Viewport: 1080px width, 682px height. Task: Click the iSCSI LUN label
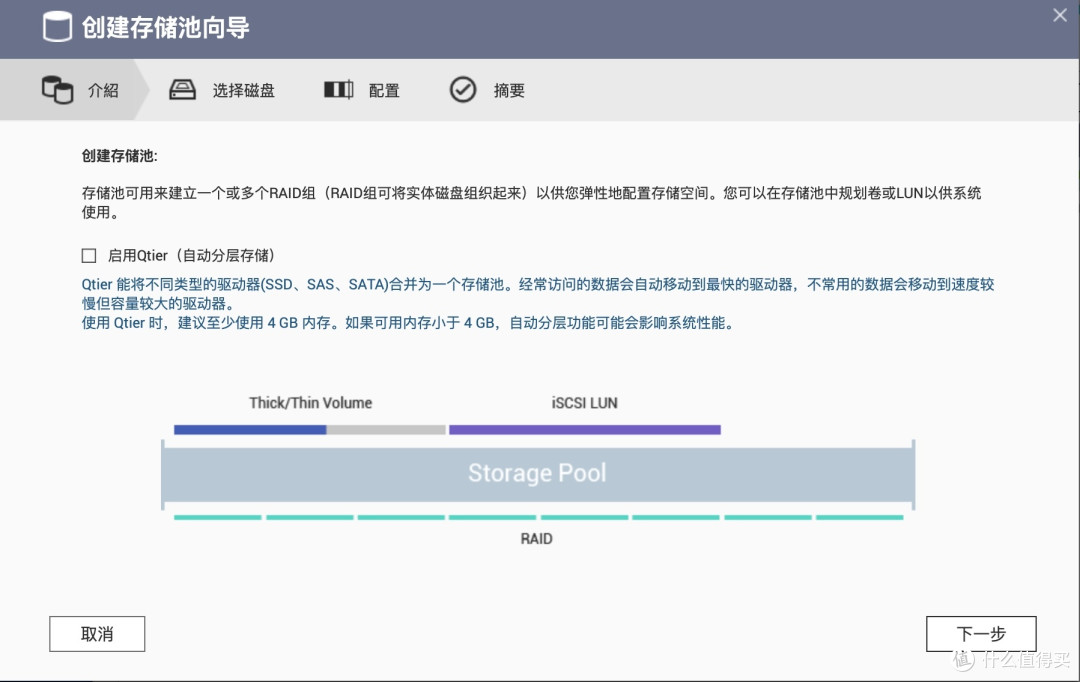click(x=585, y=403)
